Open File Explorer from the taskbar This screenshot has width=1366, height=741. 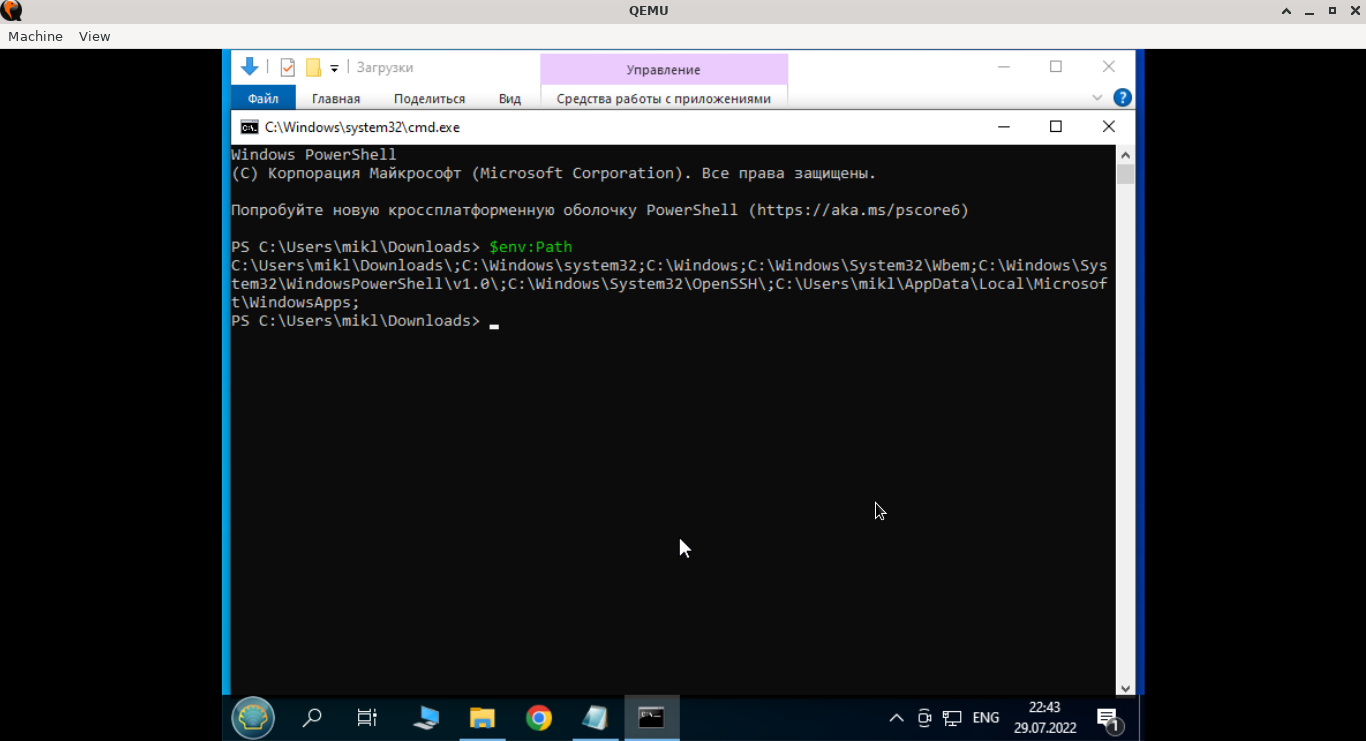coord(482,718)
